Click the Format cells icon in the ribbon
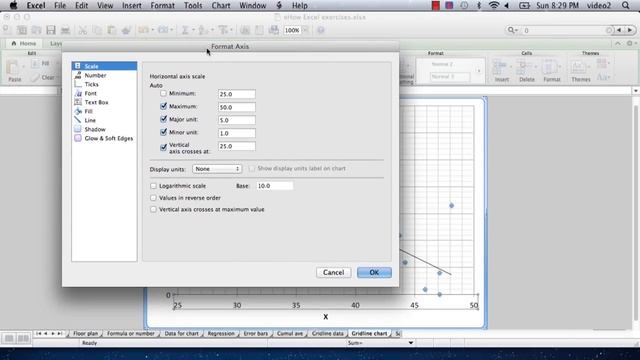This screenshot has height=360, width=640. (x=551, y=71)
